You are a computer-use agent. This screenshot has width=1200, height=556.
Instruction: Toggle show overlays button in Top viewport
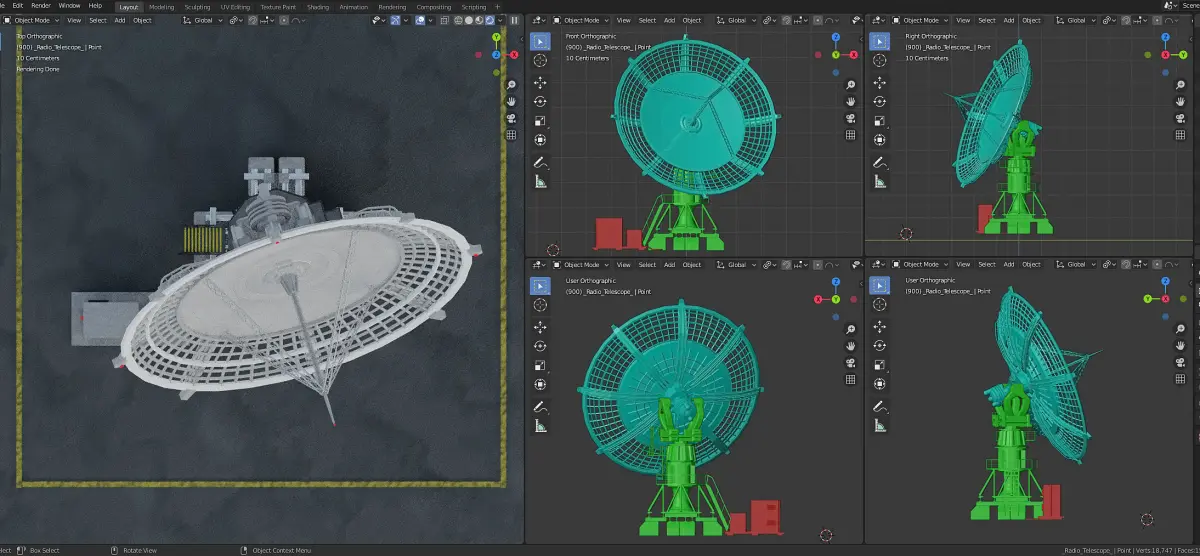click(419, 20)
